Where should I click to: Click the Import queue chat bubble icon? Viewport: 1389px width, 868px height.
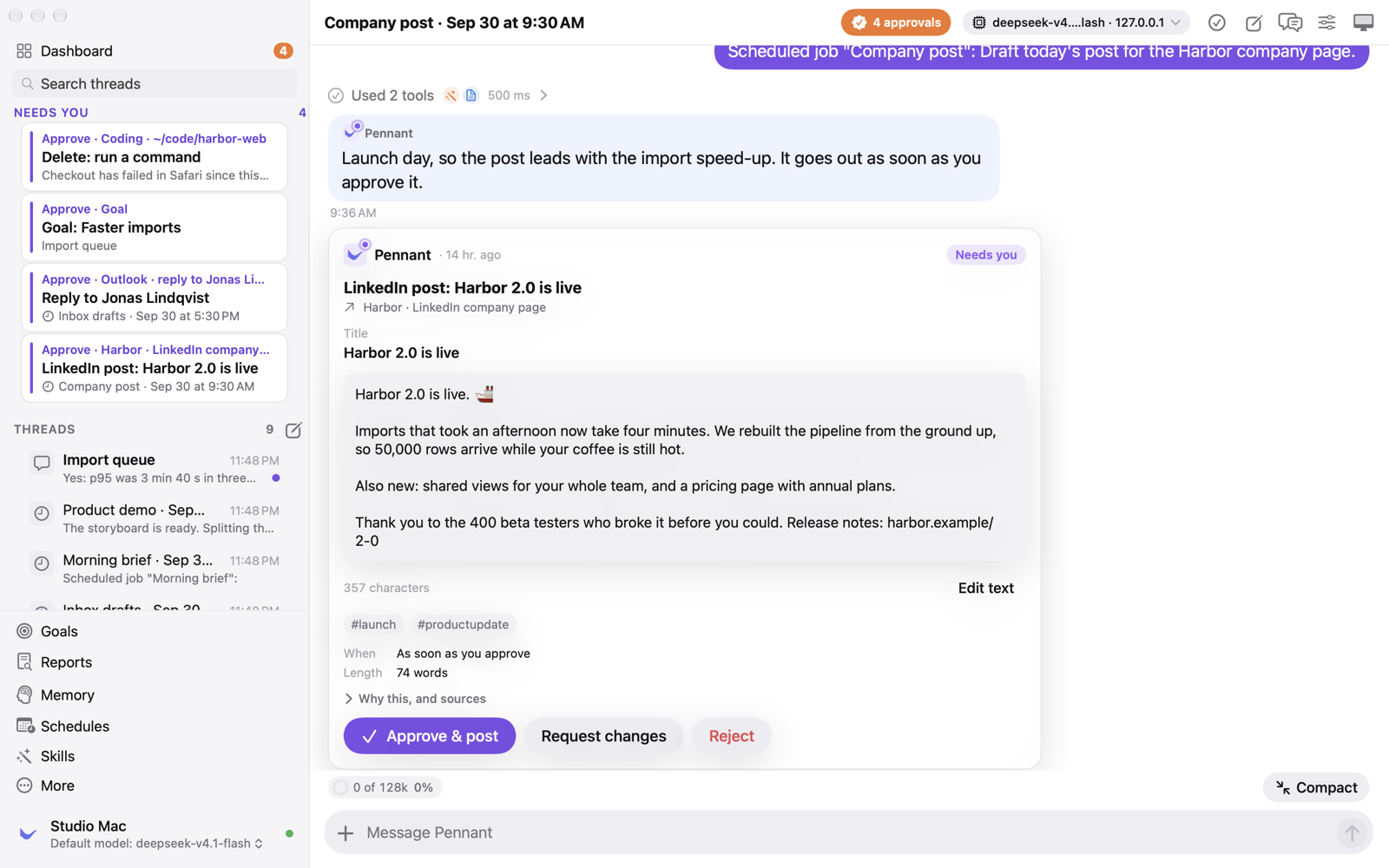click(x=42, y=463)
